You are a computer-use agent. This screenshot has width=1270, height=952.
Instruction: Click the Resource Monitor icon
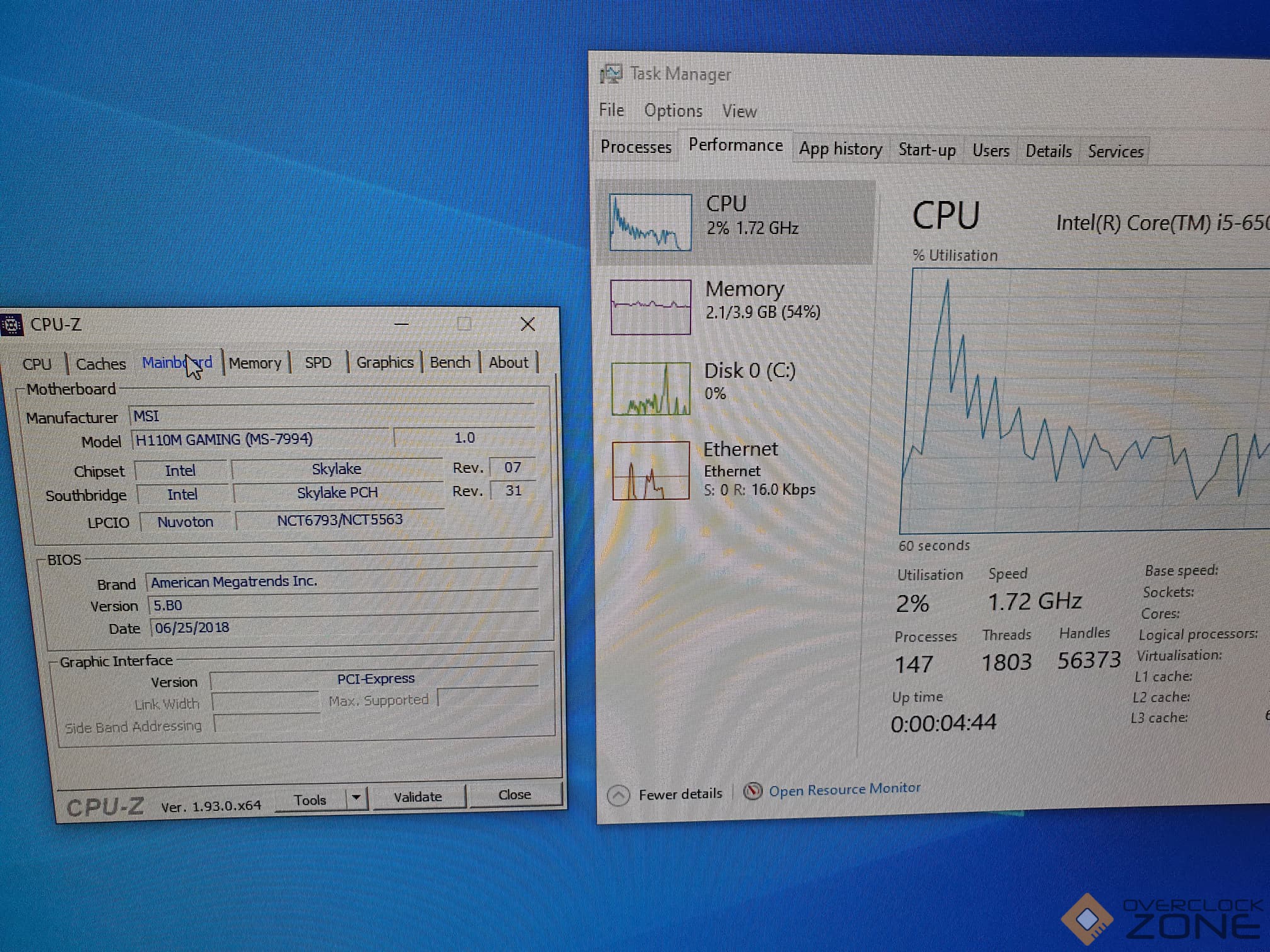pos(752,791)
